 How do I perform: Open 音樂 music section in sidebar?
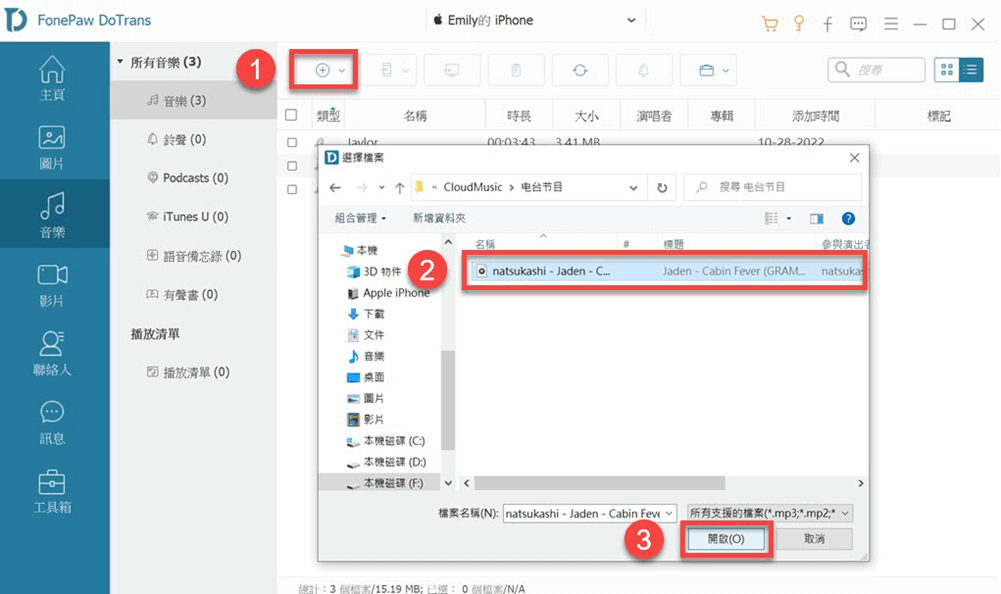[x=52, y=216]
